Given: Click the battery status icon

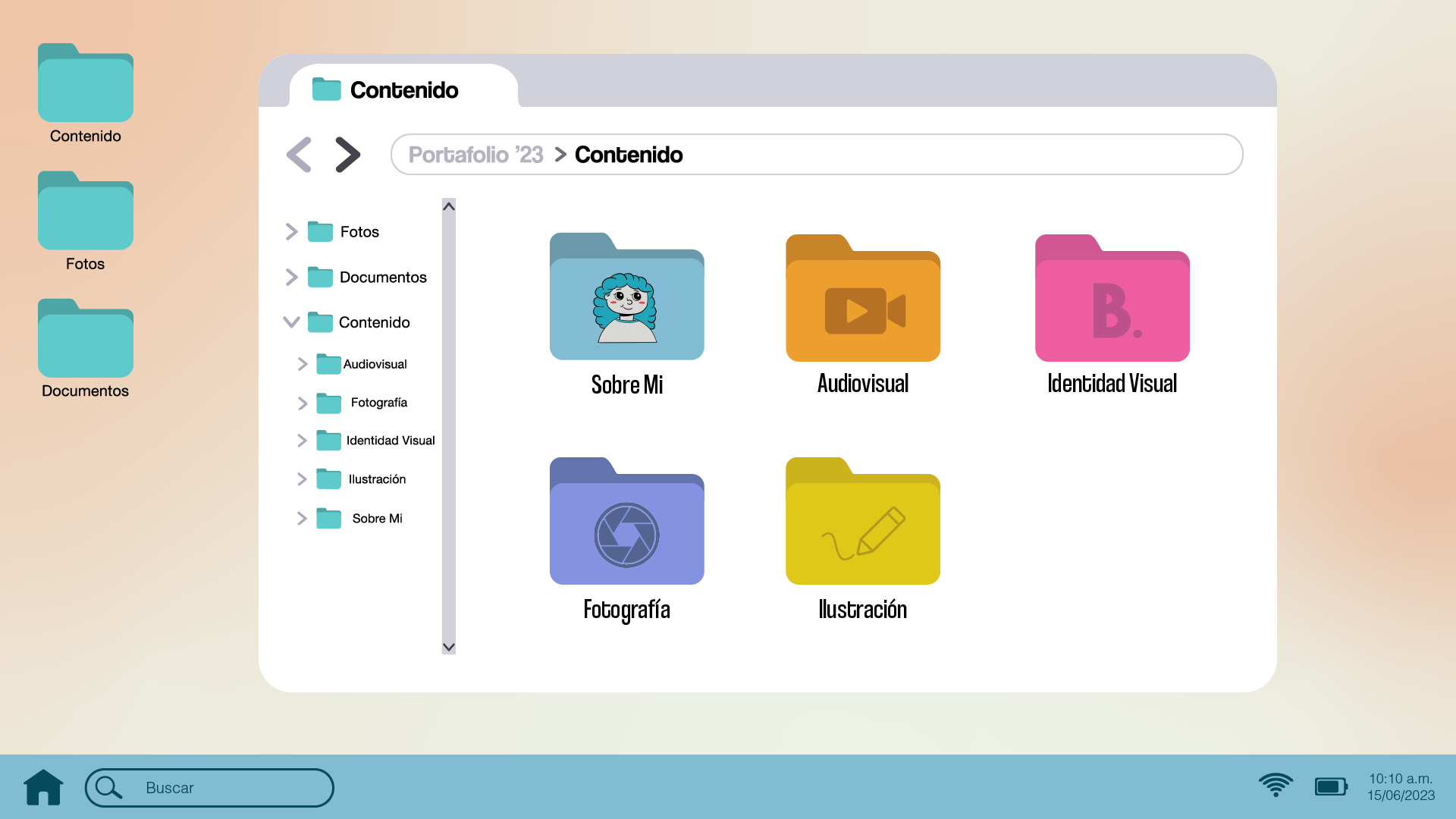Looking at the screenshot, I should click(x=1330, y=786).
